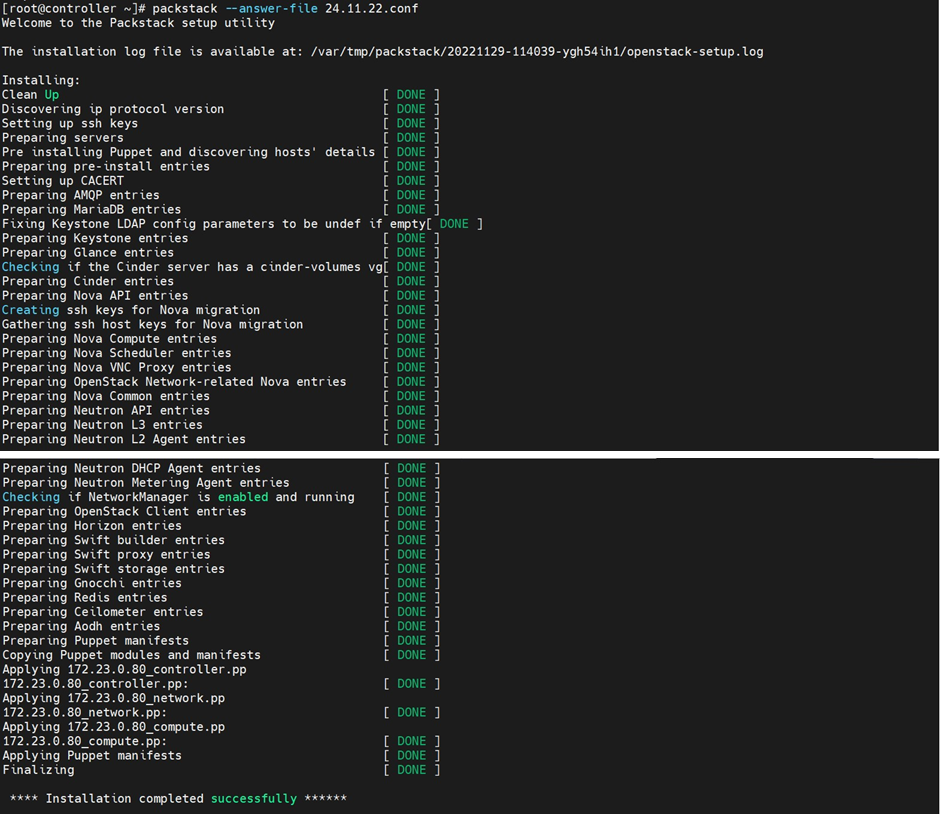Image resolution: width=940 pixels, height=814 pixels.
Task: Click 'Preparing Neutron L2 Agent entries' line
Action: pyautogui.click(x=124, y=440)
